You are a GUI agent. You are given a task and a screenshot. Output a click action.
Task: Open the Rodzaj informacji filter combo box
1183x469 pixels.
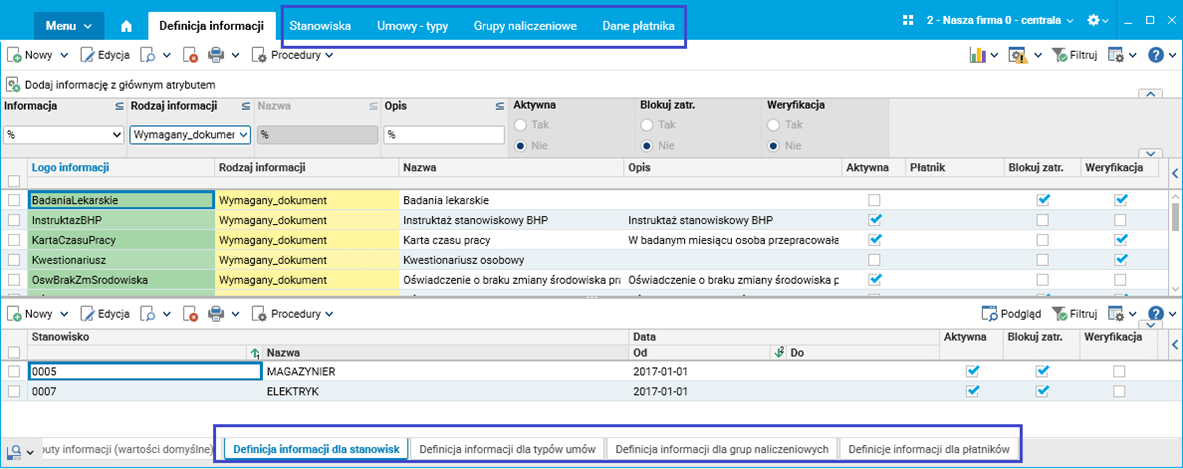point(189,135)
